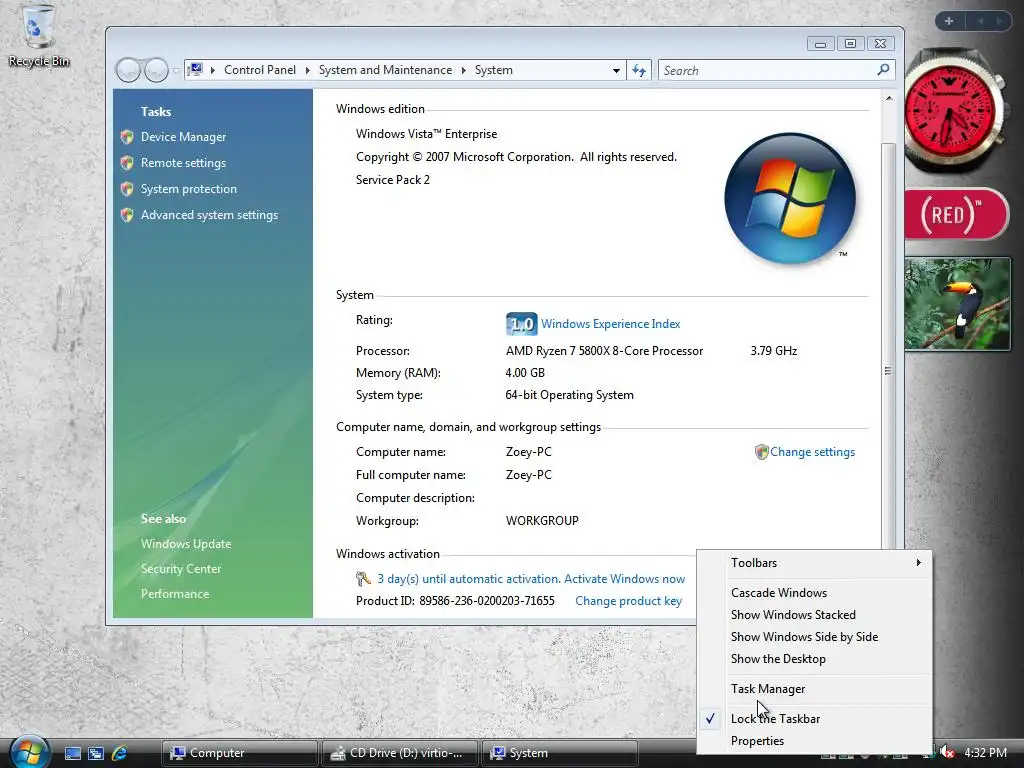Click the Windows Start orb
Screen dimensions: 1024x768
click(29, 752)
